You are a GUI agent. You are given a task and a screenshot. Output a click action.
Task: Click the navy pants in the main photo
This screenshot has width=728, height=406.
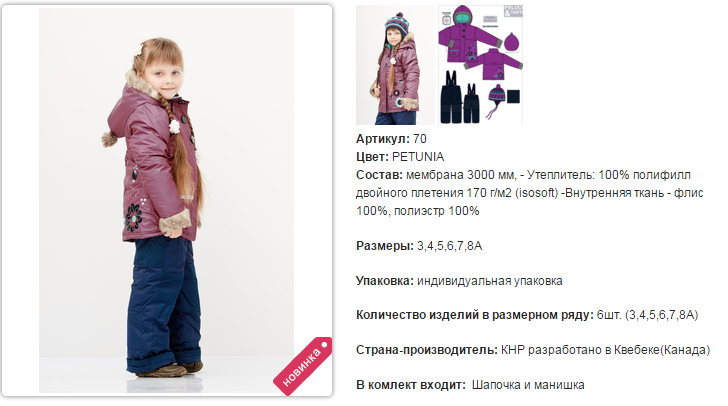pos(163,302)
